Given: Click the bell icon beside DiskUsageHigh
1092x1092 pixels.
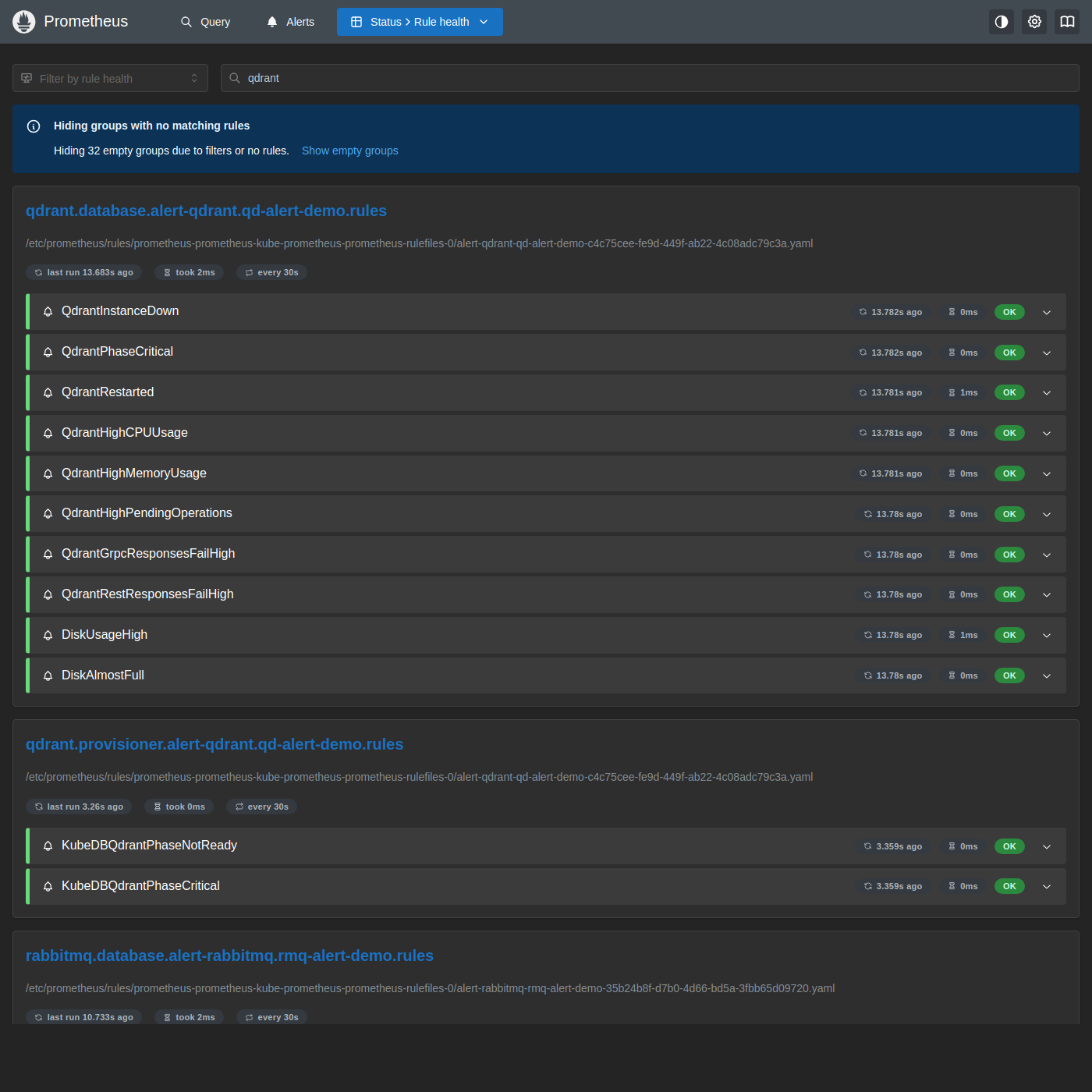Looking at the screenshot, I should coord(48,635).
